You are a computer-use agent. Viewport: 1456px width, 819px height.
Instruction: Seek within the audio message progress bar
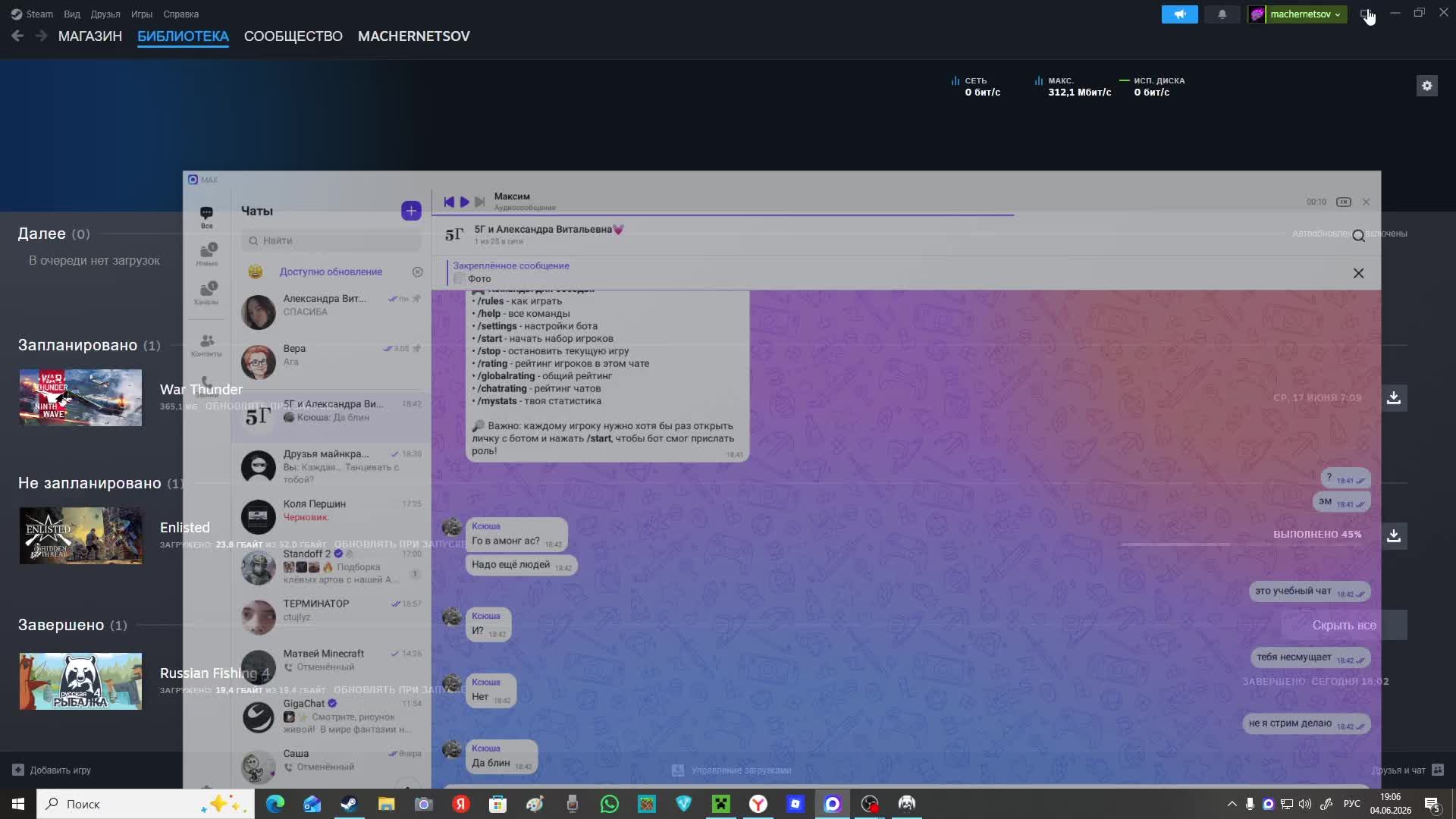906,215
